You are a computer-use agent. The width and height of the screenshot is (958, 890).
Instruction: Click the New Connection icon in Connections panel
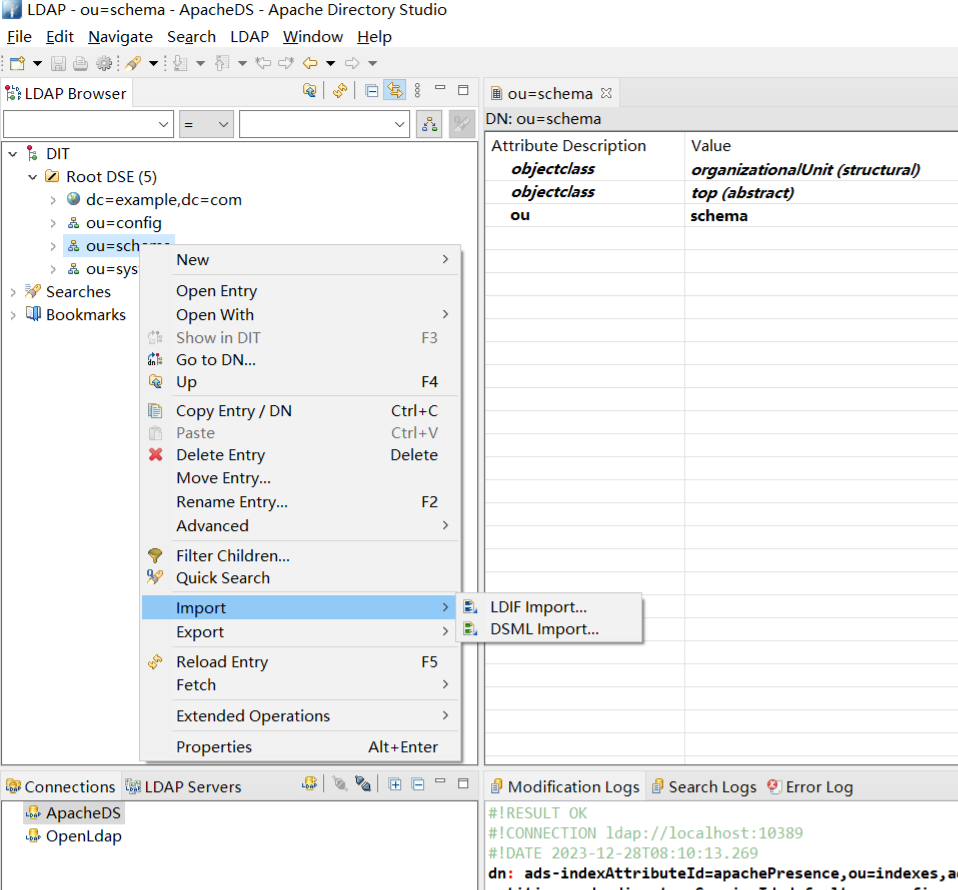tap(310, 785)
